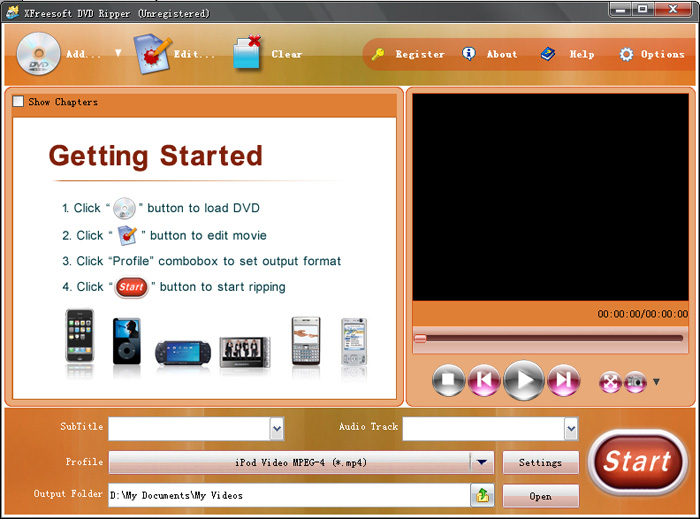Click the Add... toolbar label

pos(83,54)
